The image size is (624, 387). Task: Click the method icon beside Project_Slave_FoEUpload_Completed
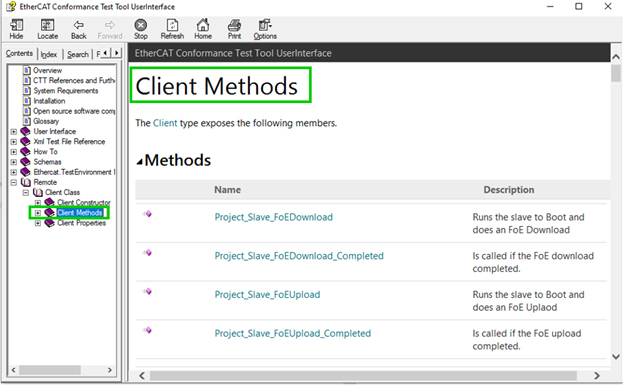point(148,330)
